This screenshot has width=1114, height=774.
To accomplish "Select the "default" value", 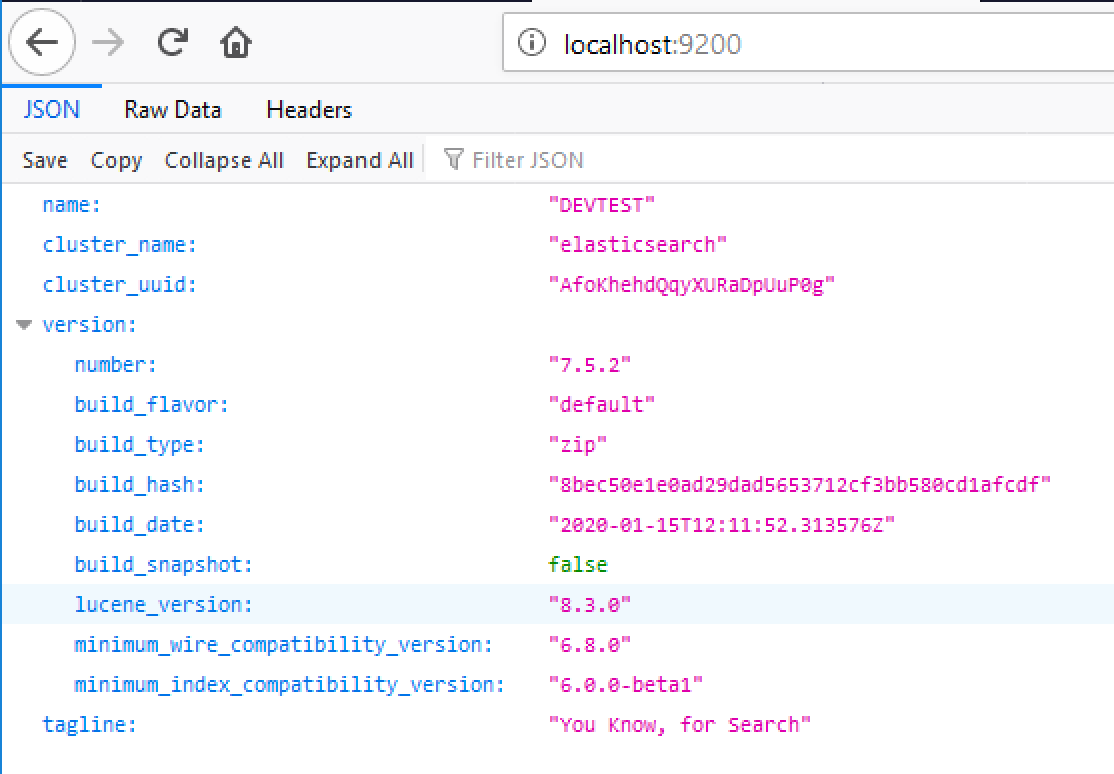I will [x=601, y=404].
